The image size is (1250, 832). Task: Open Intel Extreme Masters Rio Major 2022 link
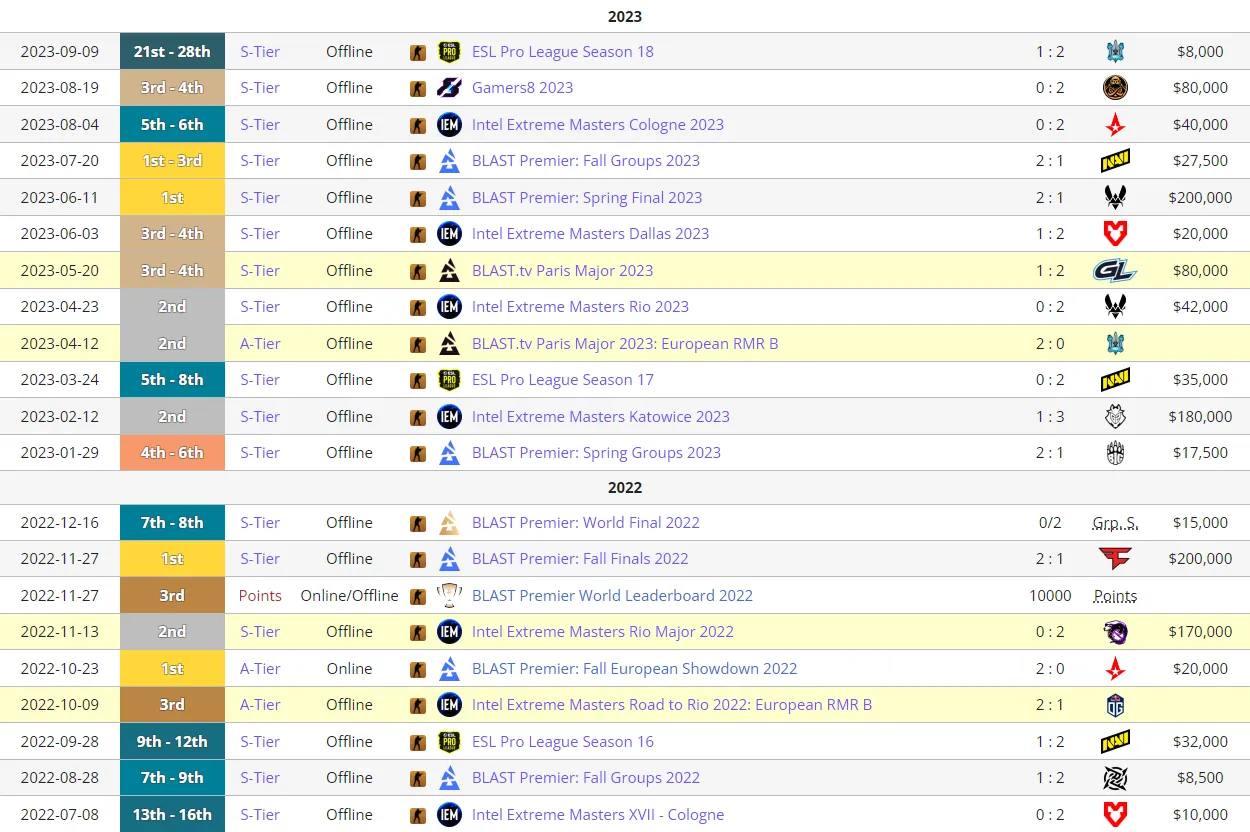(x=603, y=632)
